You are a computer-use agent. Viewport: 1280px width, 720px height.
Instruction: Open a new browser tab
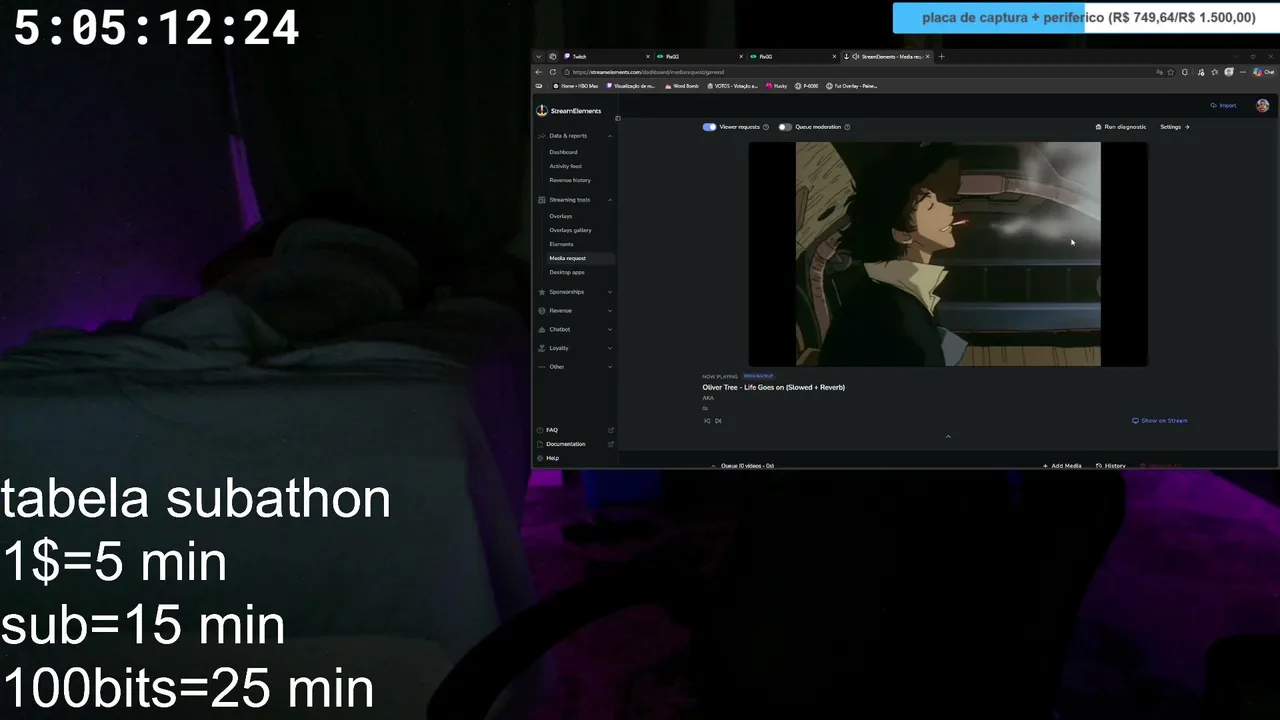[941, 57]
